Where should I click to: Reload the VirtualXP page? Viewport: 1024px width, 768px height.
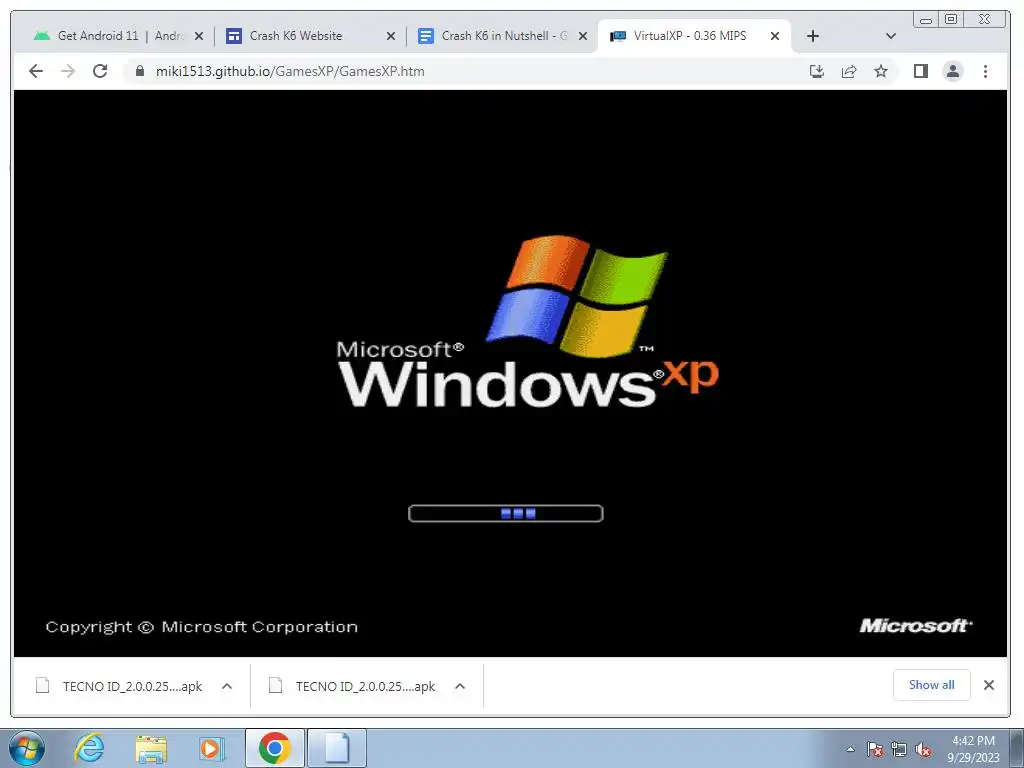[x=100, y=71]
